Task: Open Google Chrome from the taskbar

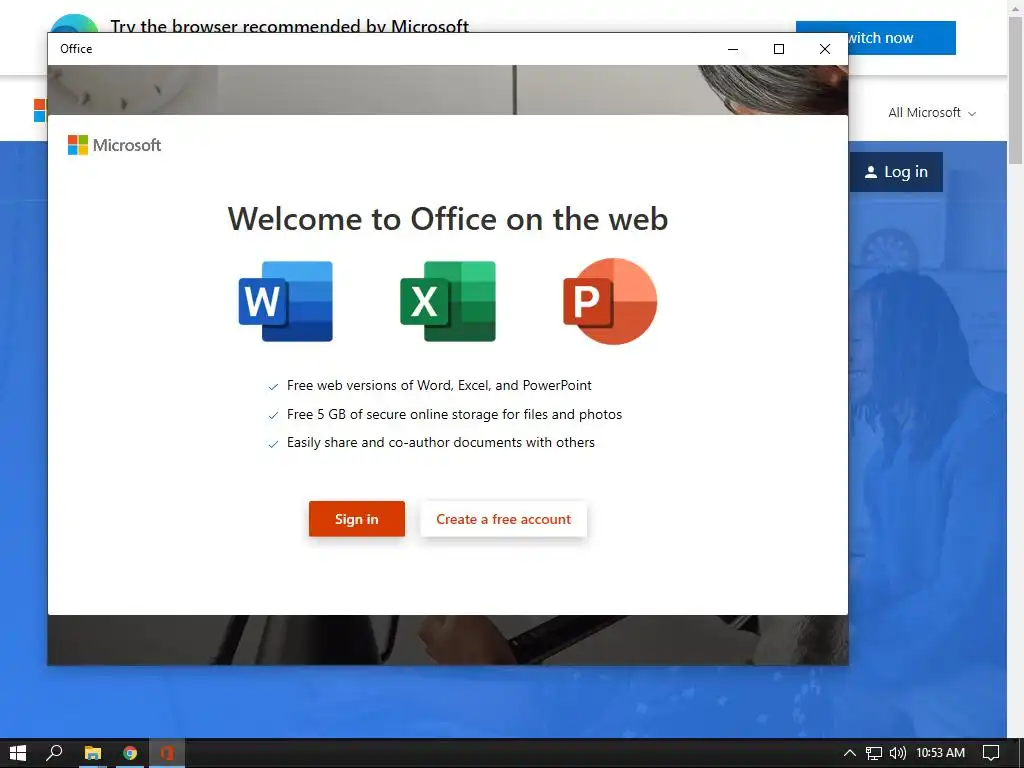Action: (130, 753)
